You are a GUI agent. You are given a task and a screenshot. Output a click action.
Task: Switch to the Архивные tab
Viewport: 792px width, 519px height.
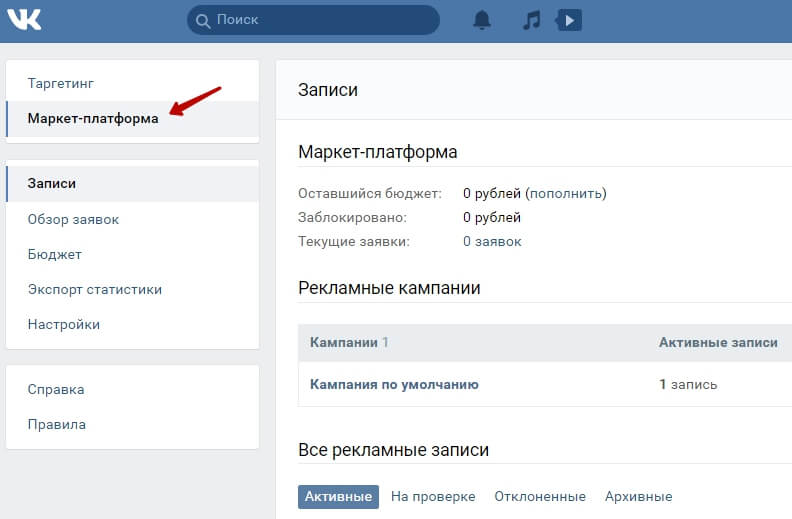coord(638,496)
